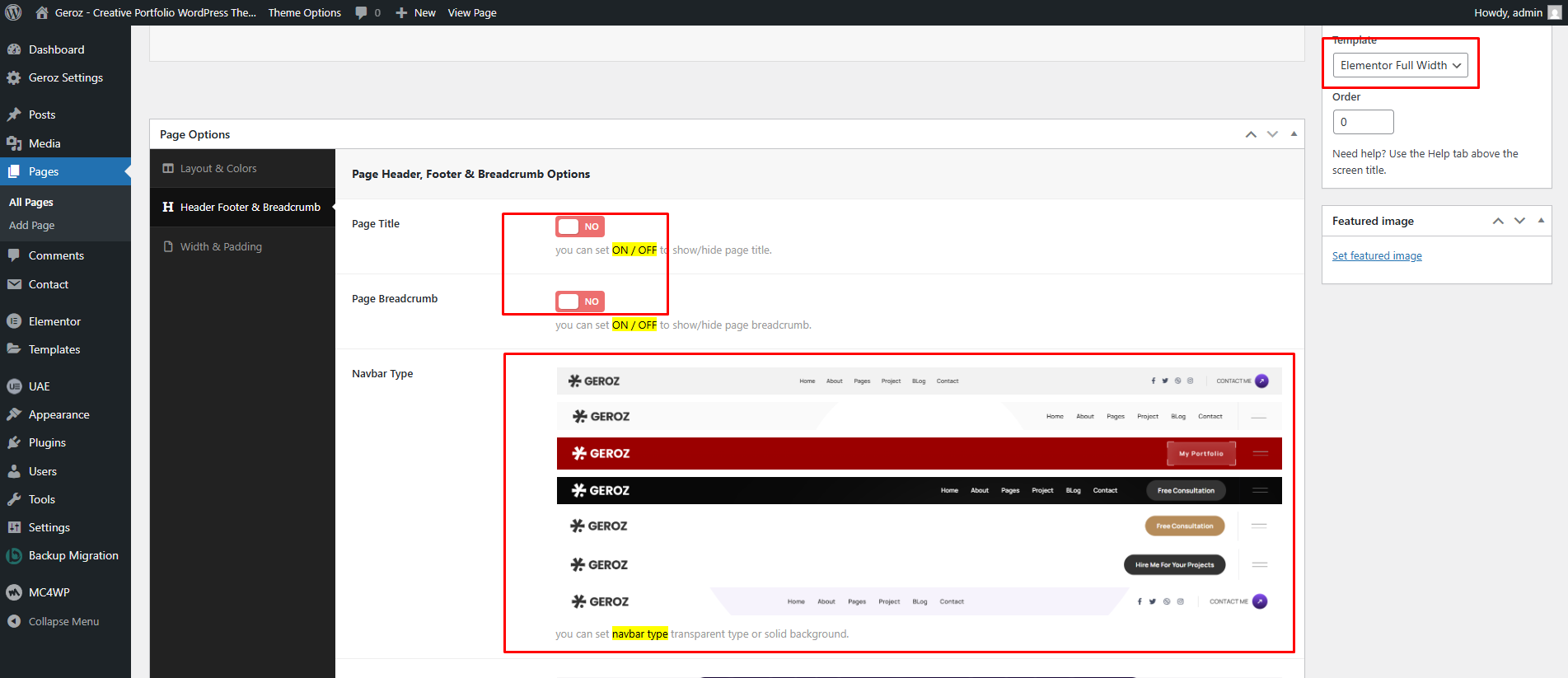This screenshot has width=1568, height=678.
Task: Open the Plugins icon in sidebar
Action: (14, 442)
